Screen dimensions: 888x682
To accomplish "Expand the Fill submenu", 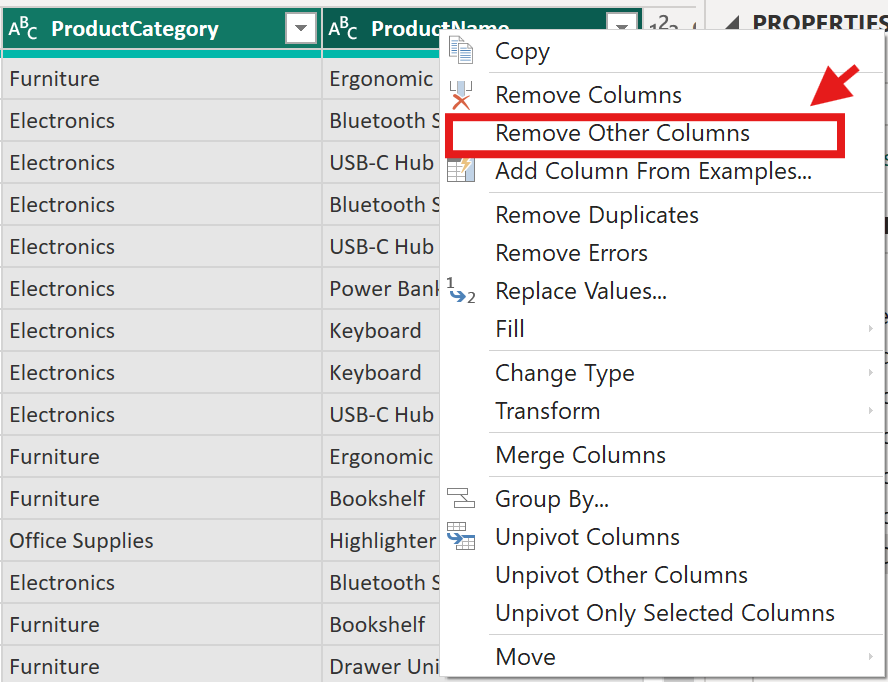I will click(870, 329).
